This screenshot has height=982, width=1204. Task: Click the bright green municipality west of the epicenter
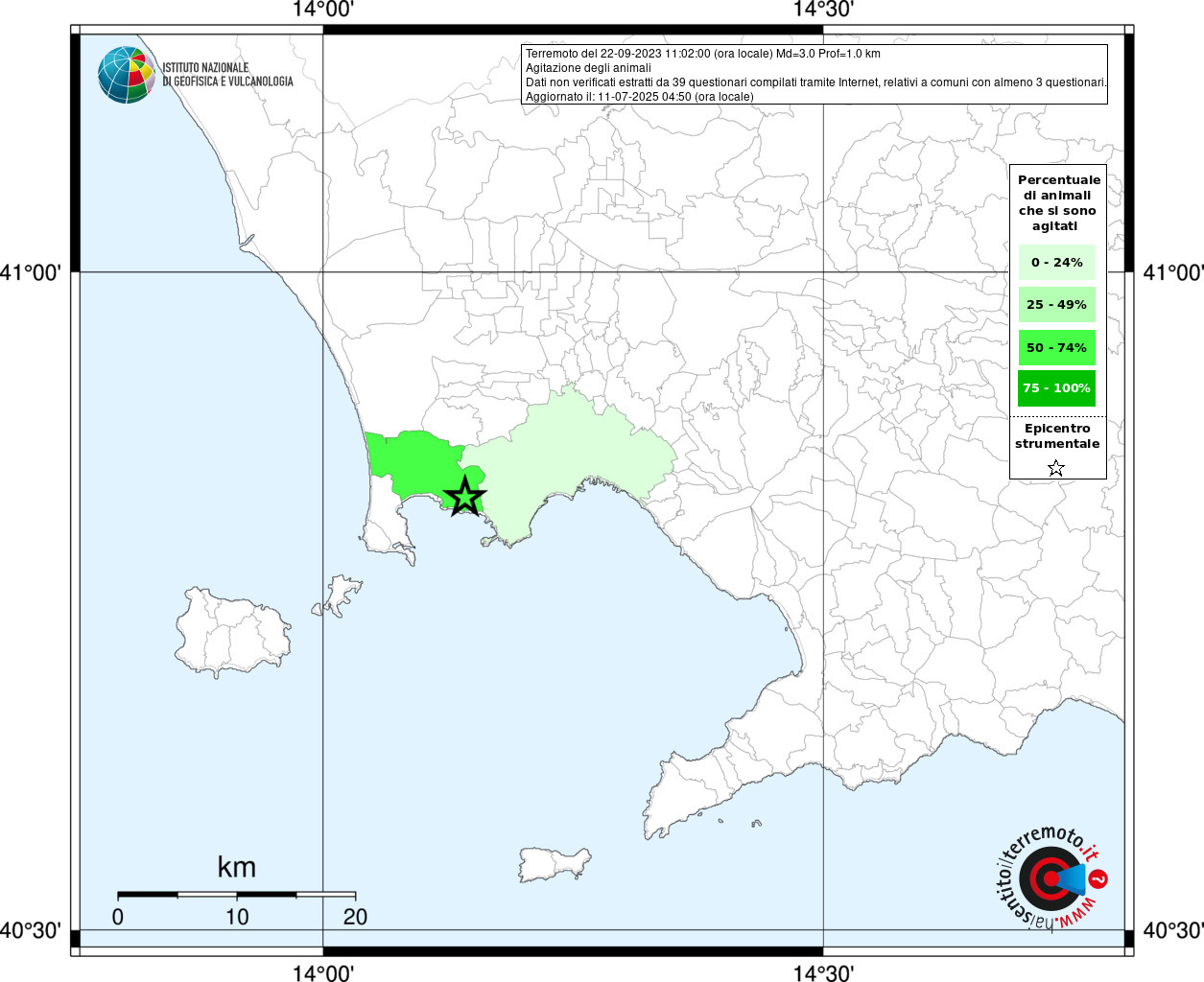tap(411, 462)
